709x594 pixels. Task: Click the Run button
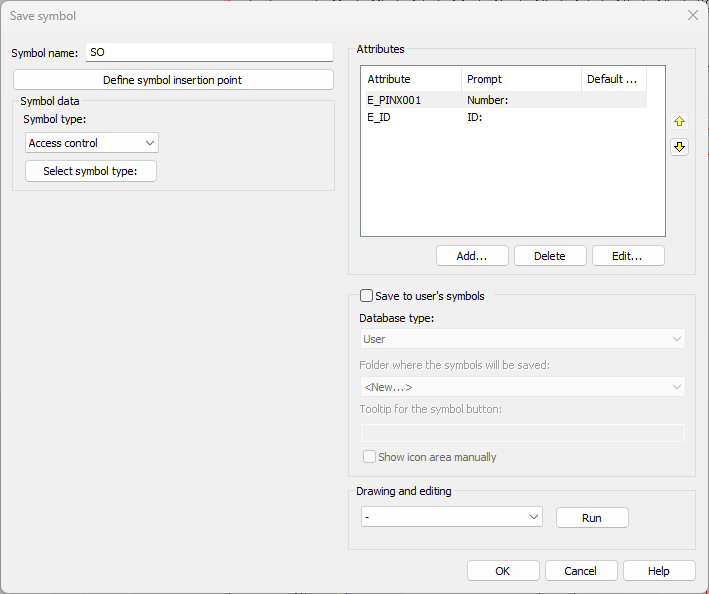click(592, 518)
